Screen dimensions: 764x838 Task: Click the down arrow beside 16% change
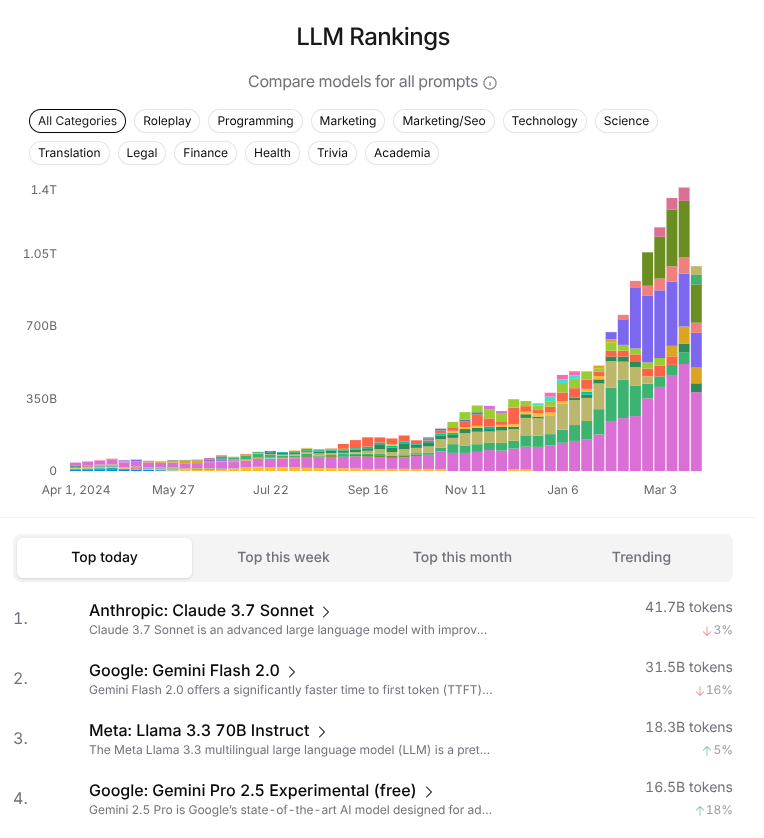tap(699, 690)
